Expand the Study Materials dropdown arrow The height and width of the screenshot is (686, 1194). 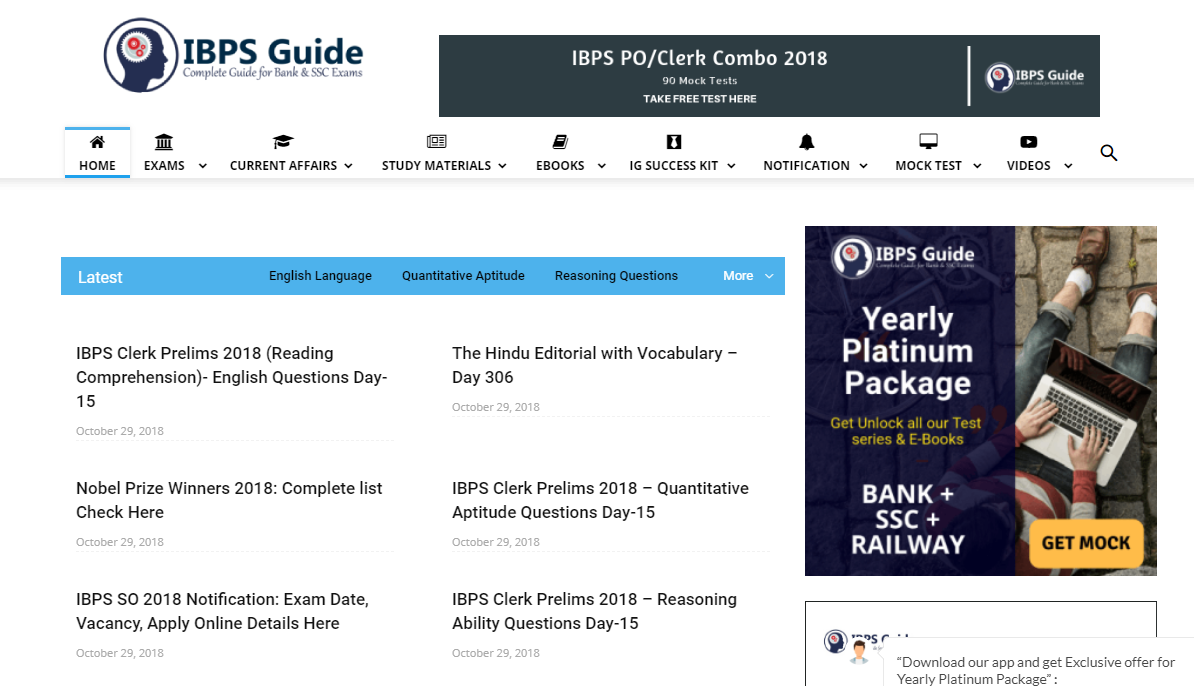[x=503, y=166]
